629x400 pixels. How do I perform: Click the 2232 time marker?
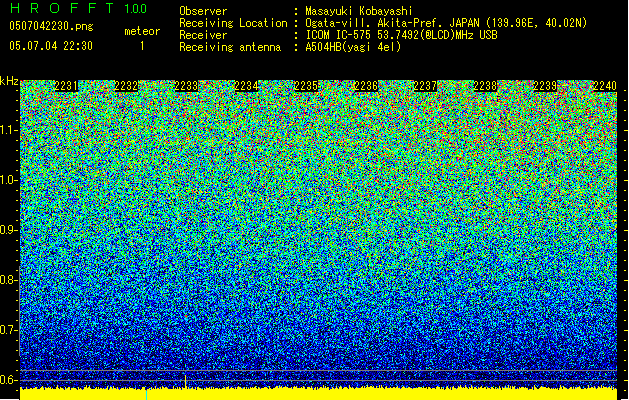(x=126, y=86)
